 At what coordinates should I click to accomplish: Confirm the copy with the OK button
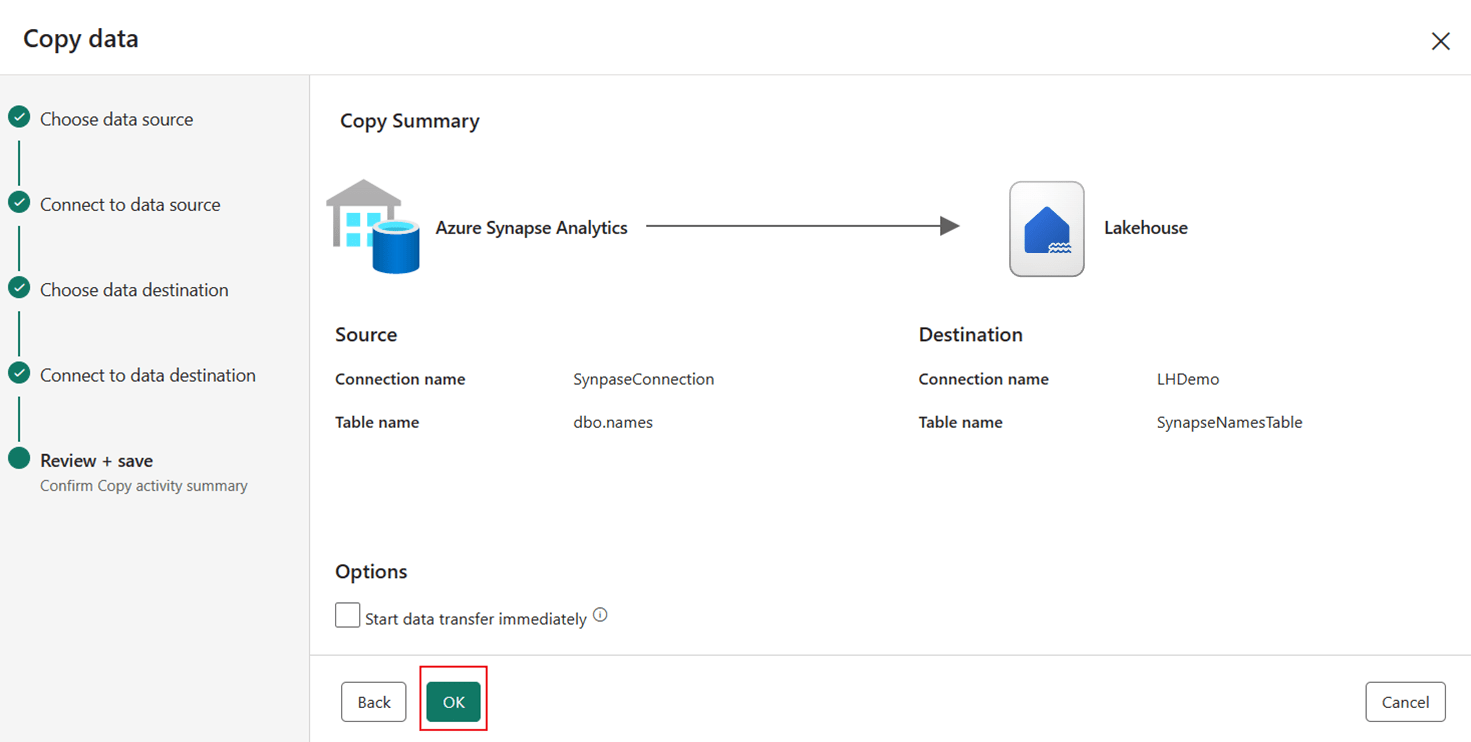pos(453,701)
